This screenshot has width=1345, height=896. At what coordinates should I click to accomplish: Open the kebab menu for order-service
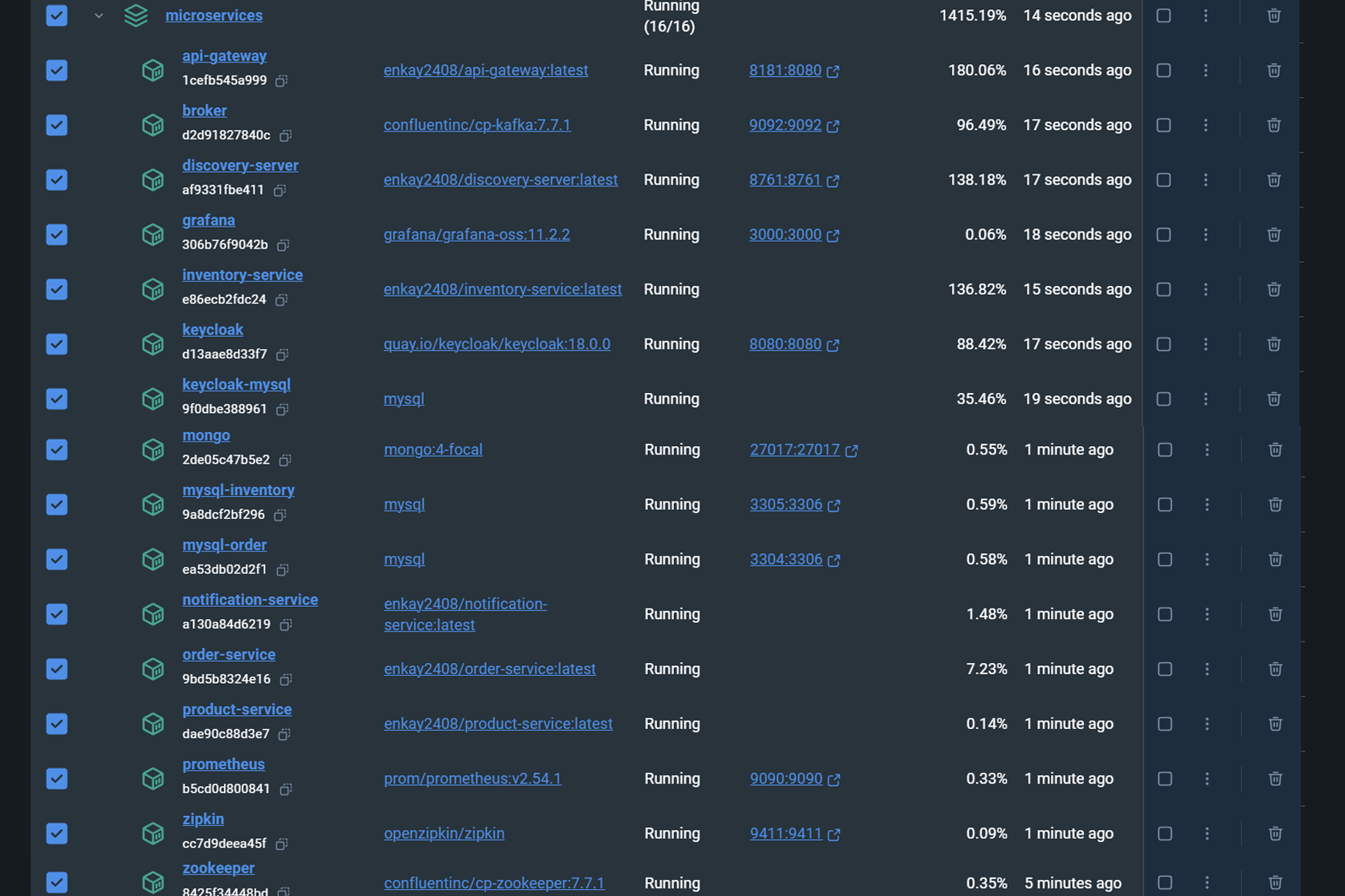pyautogui.click(x=1207, y=668)
